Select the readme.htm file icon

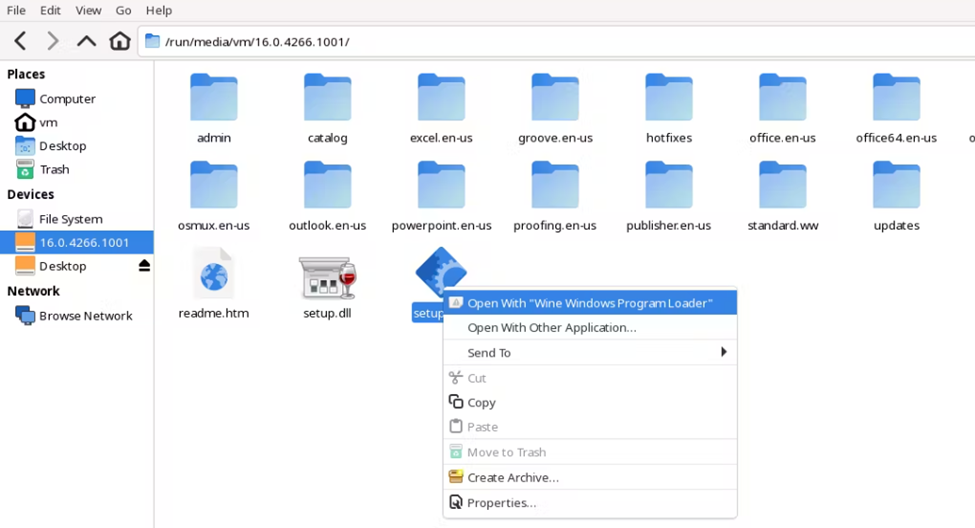[214, 275]
